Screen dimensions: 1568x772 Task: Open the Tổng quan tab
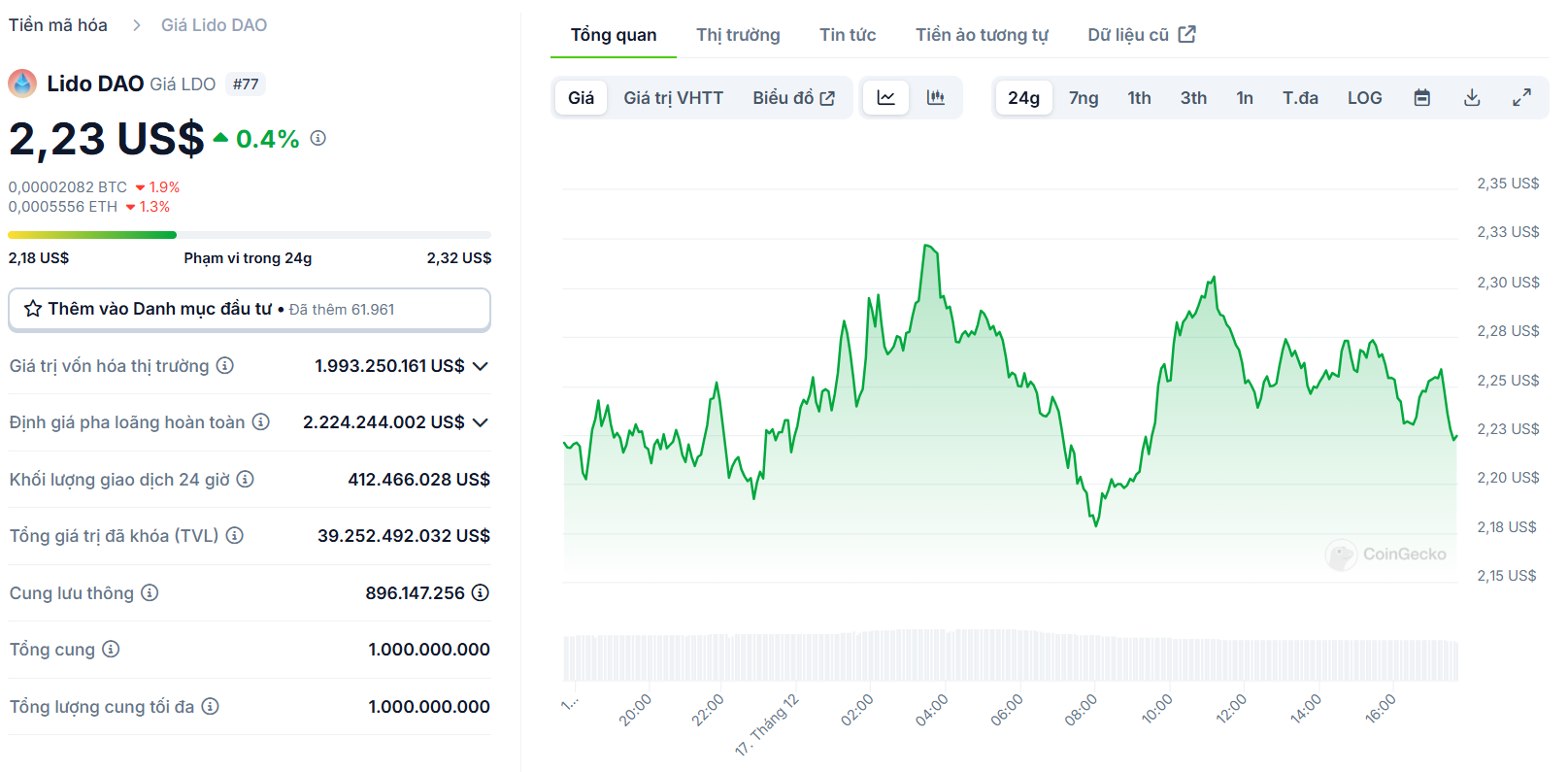614,35
